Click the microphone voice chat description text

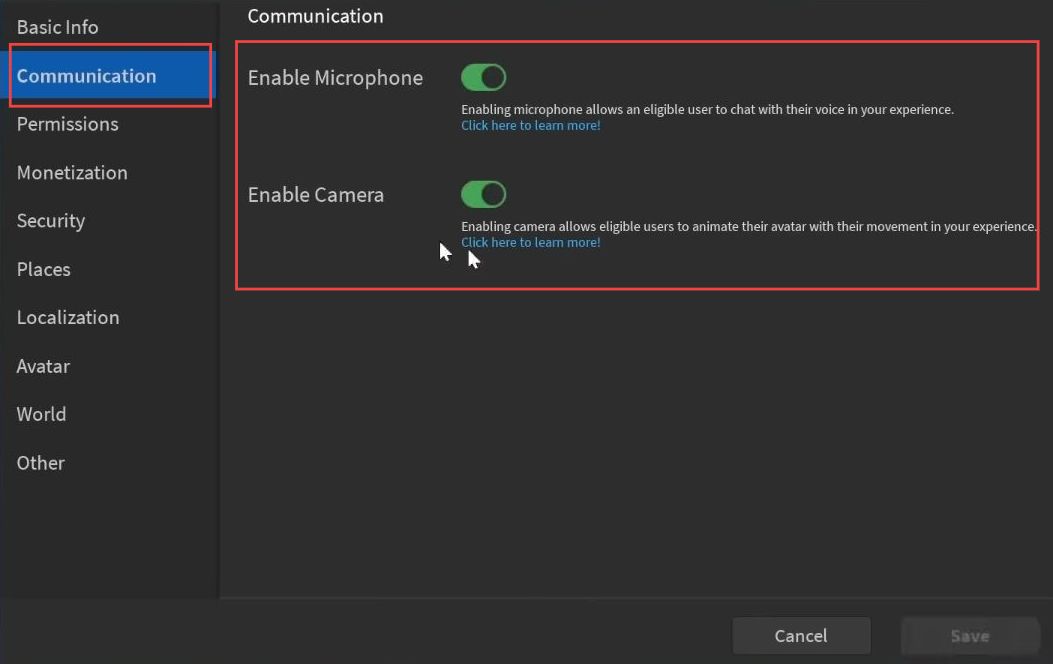[707, 110]
